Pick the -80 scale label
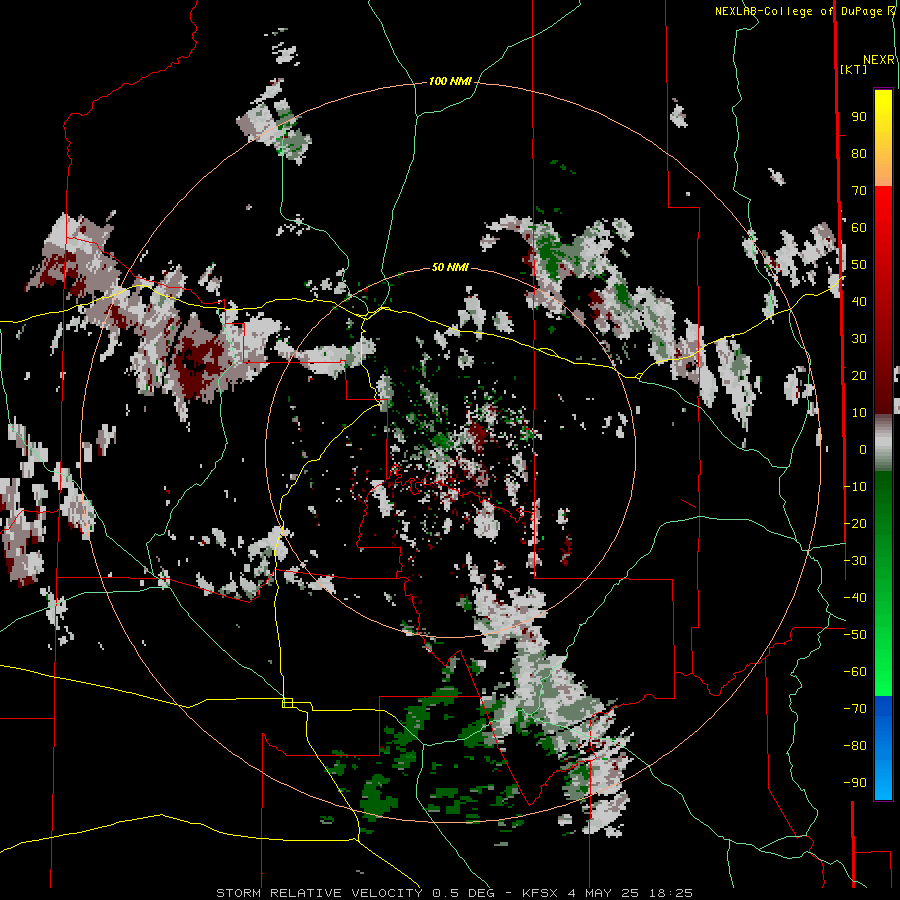Viewport: 900px width, 900px height. [855, 746]
